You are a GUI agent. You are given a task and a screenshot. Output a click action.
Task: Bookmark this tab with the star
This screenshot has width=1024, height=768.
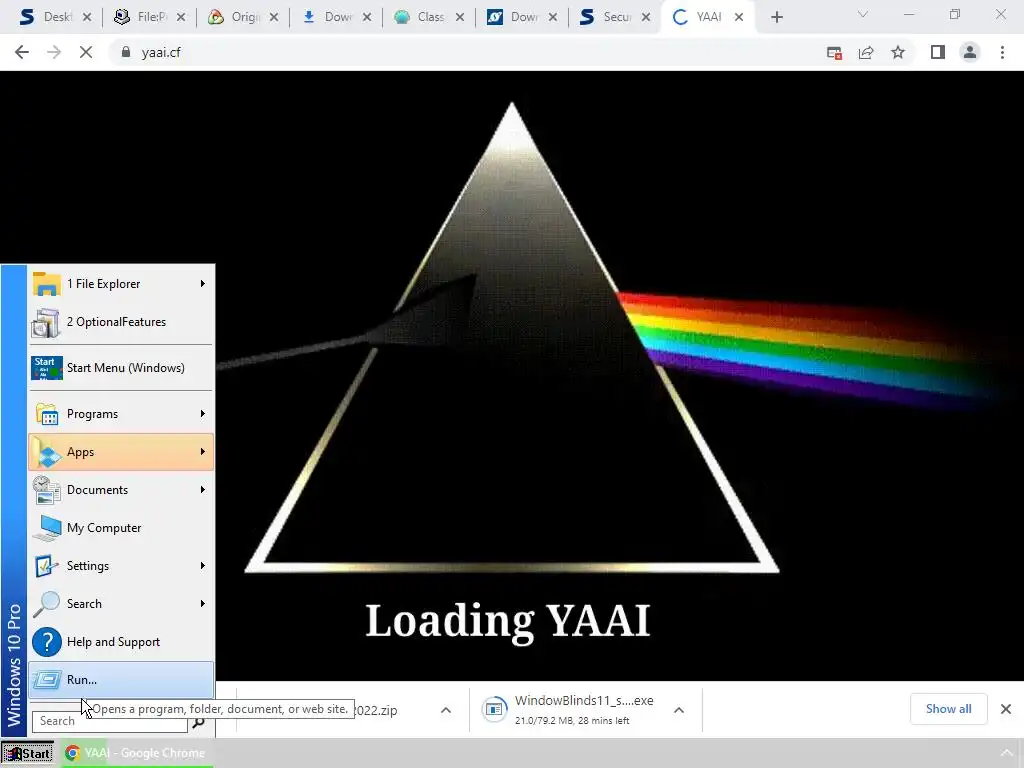(x=898, y=52)
